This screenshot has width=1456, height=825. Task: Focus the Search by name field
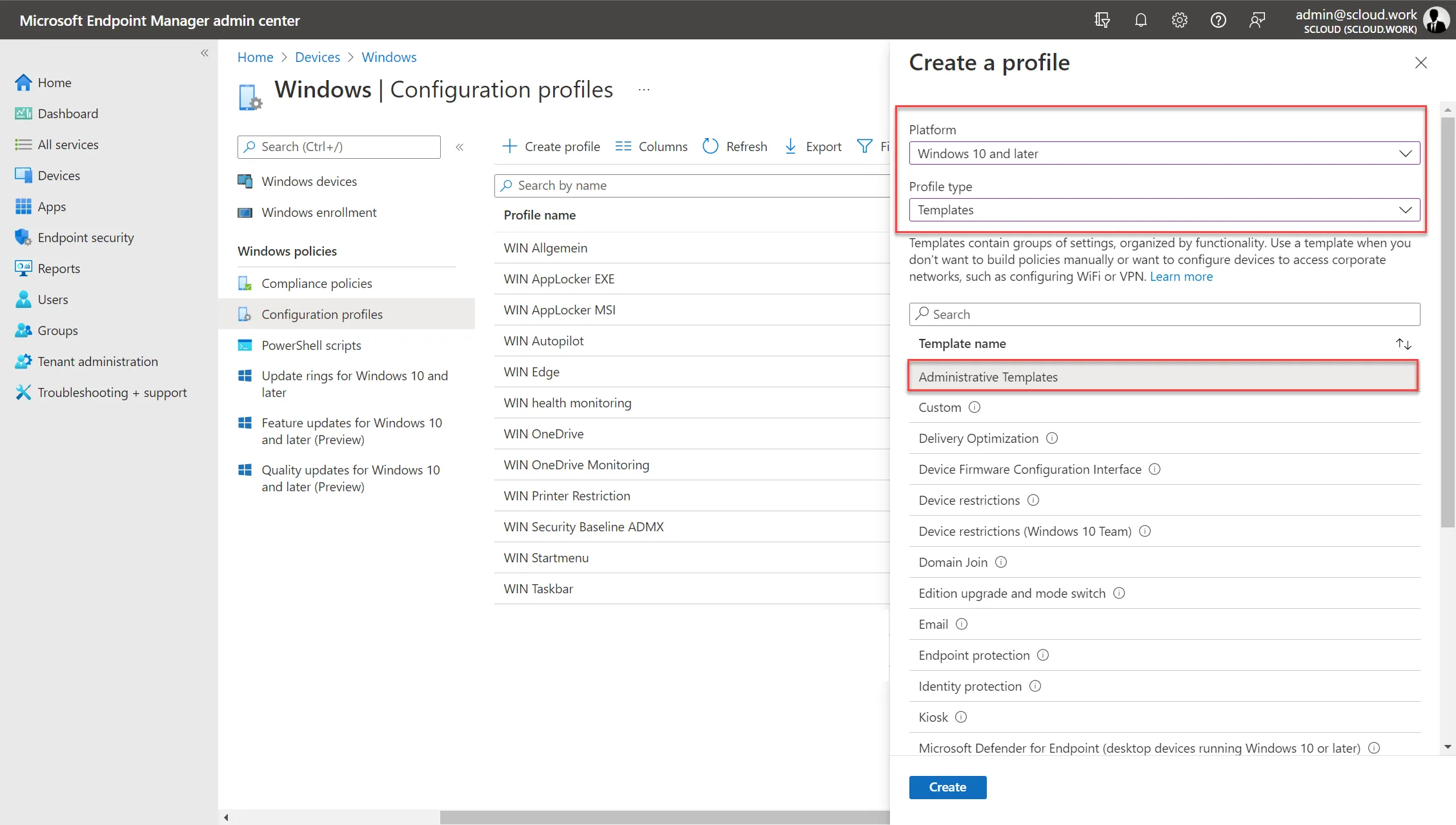(x=692, y=186)
